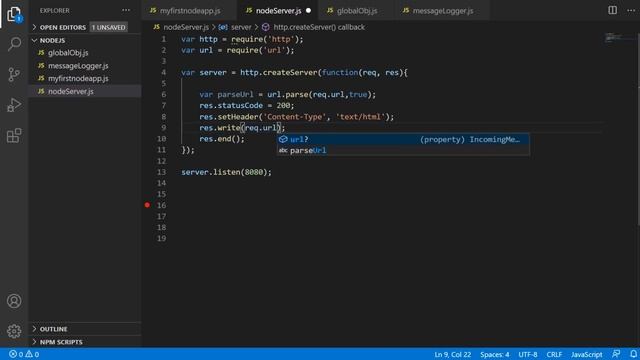
Task: Click the Ln 9, Col 22 indicator
Action: pos(452,354)
